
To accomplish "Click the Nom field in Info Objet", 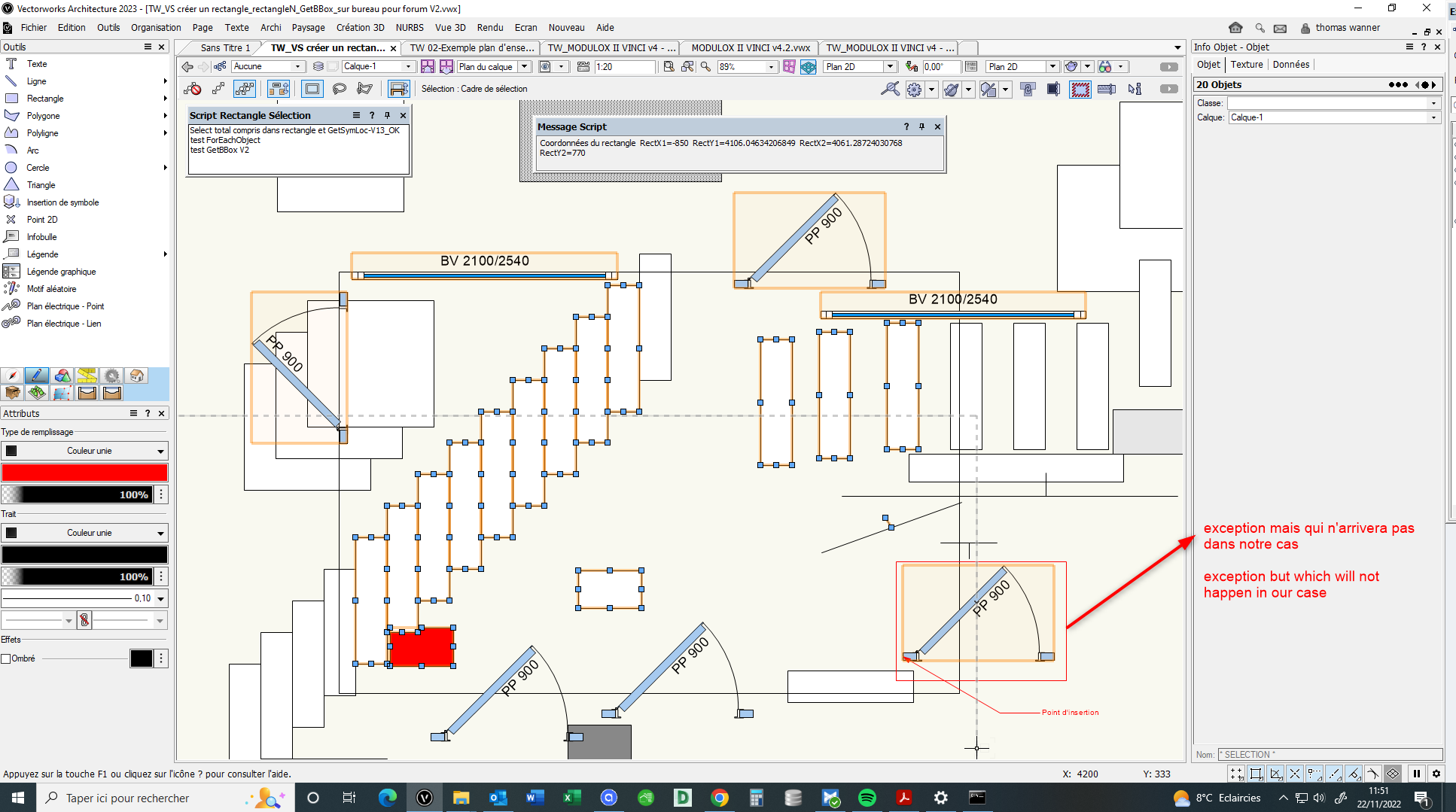I will point(1330,755).
